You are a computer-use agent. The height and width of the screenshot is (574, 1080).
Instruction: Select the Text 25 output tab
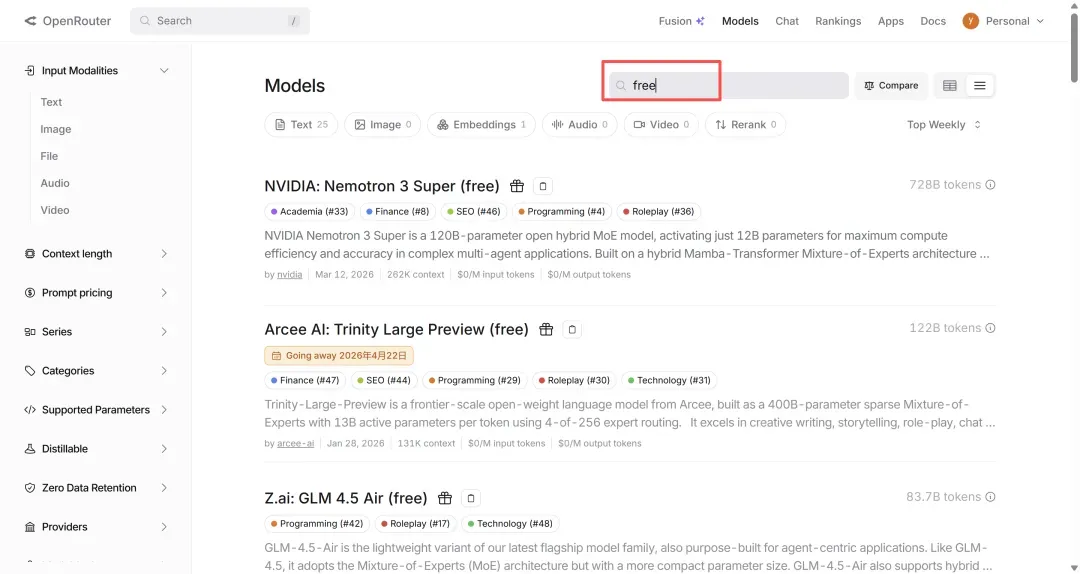coord(301,125)
